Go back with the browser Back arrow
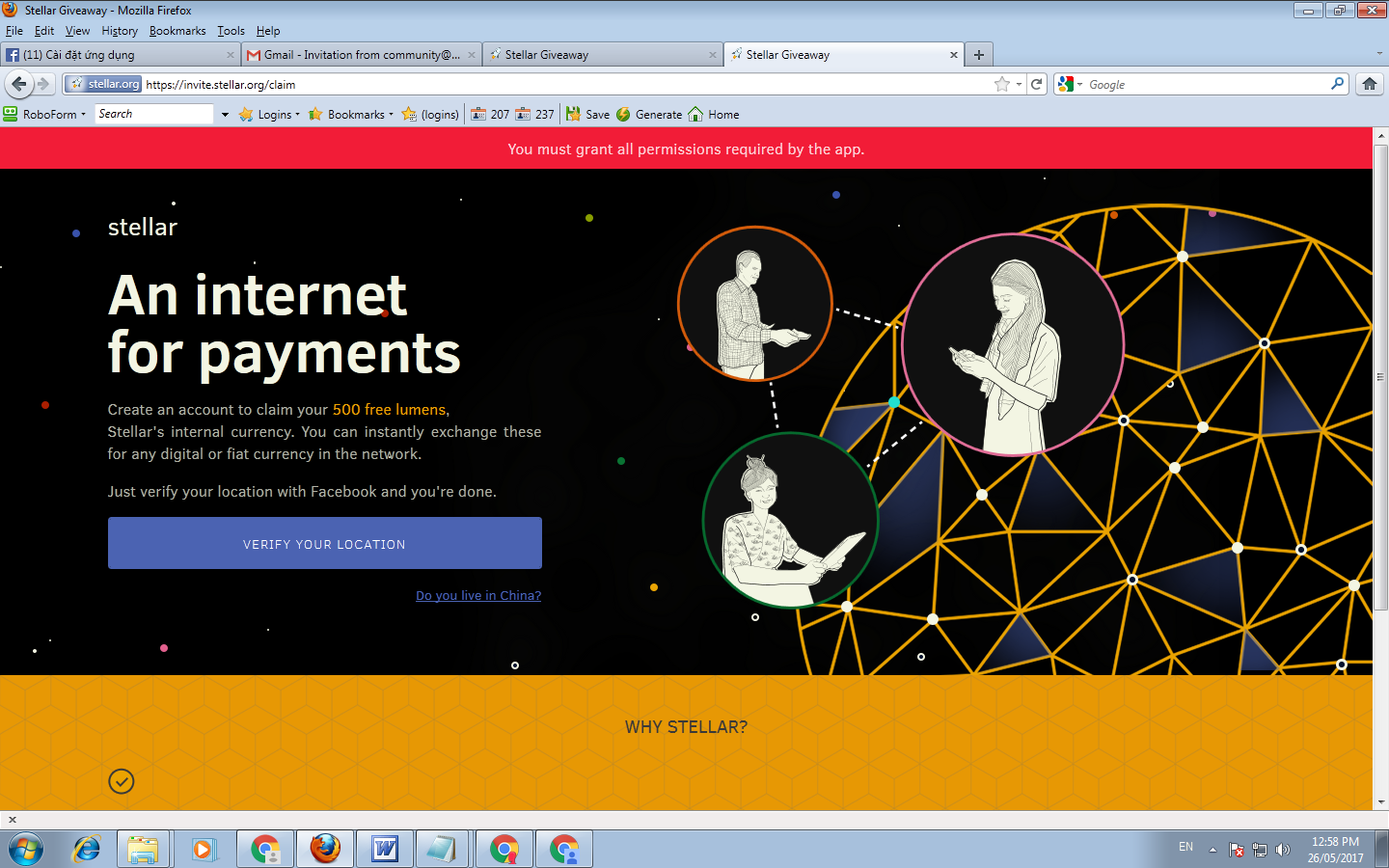1389x868 pixels. tap(19, 84)
